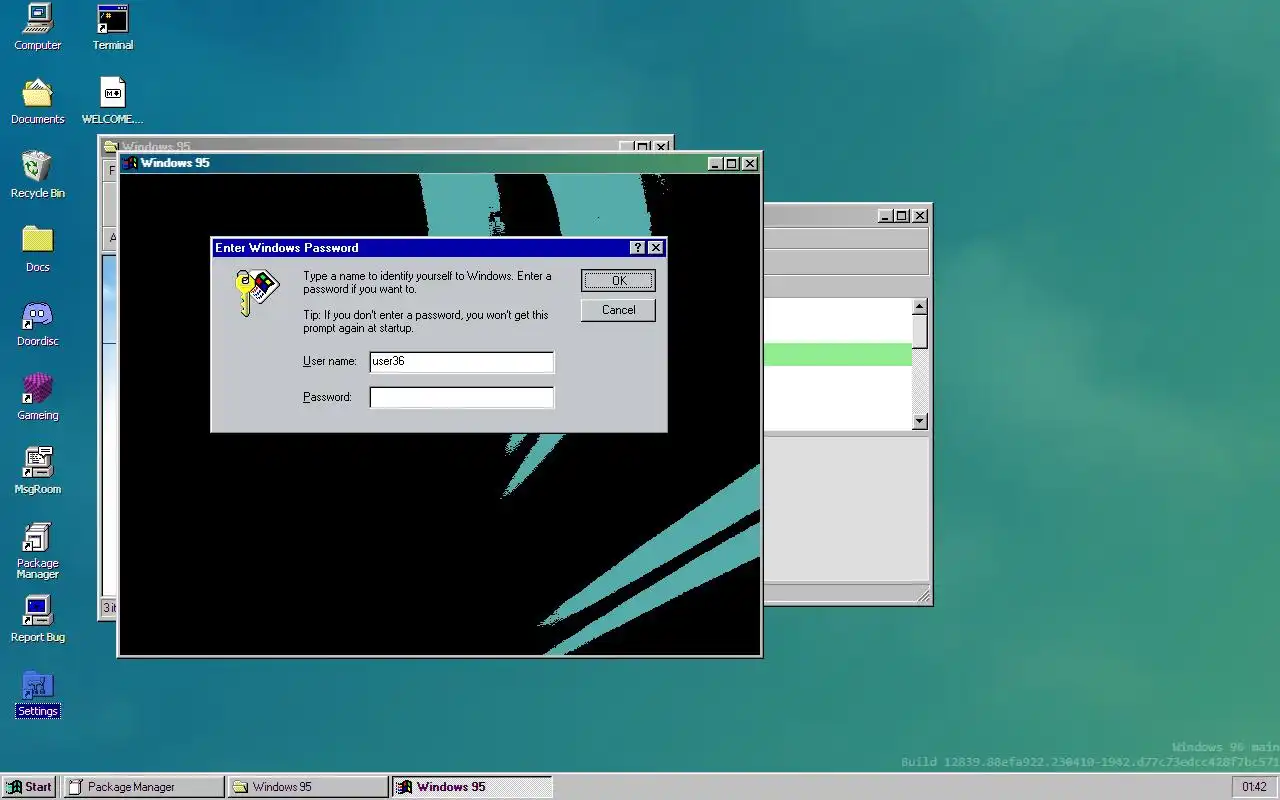This screenshot has height=800, width=1280.
Task: Switch to Package Manager in taskbar
Action: tap(144, 787)
